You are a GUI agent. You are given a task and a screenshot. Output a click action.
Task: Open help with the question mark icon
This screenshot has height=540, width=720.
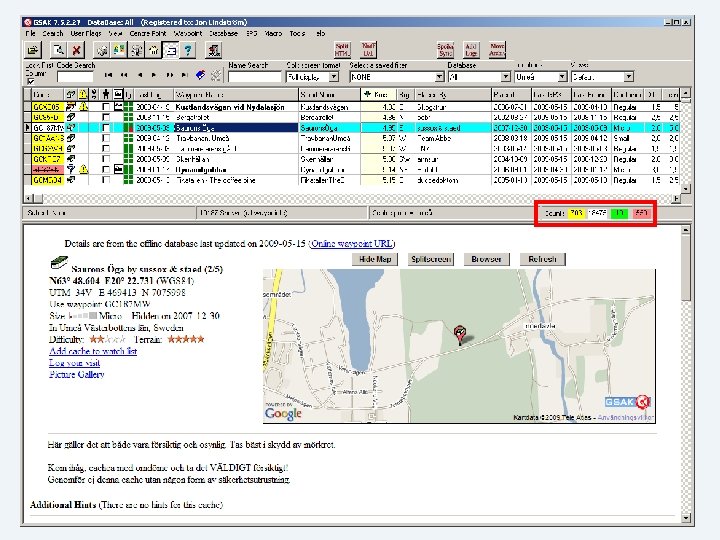pyautogui.click(x=190, y=50)
